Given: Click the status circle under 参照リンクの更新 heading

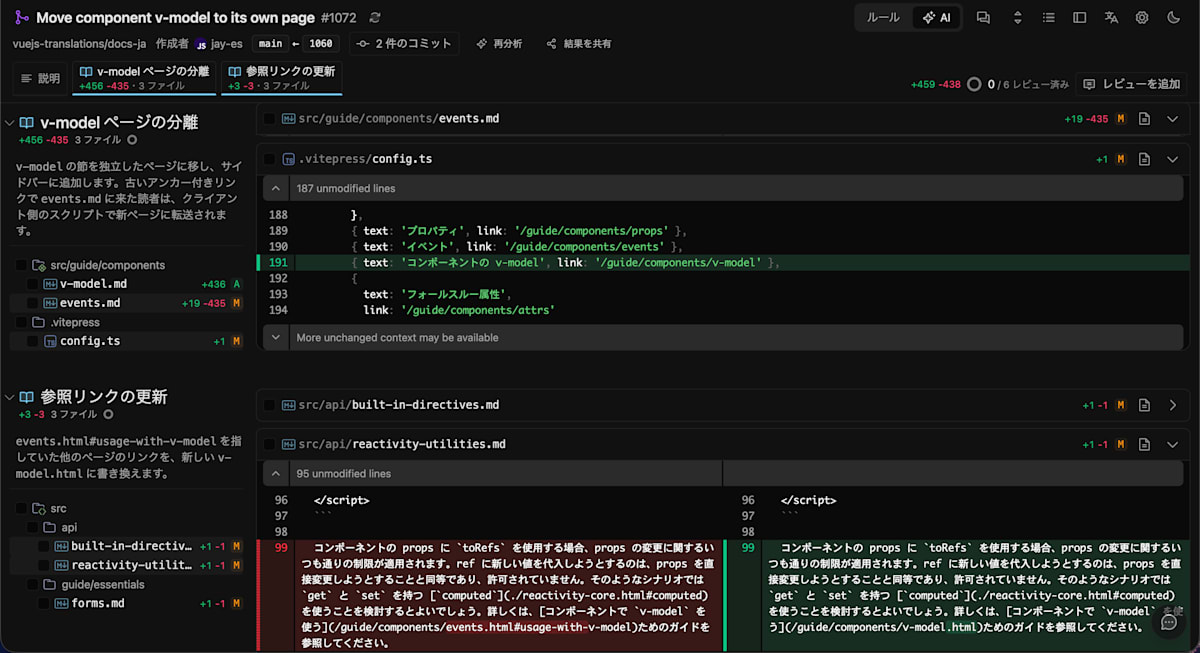Looking at the screenshot, I should tap(107, 414).
